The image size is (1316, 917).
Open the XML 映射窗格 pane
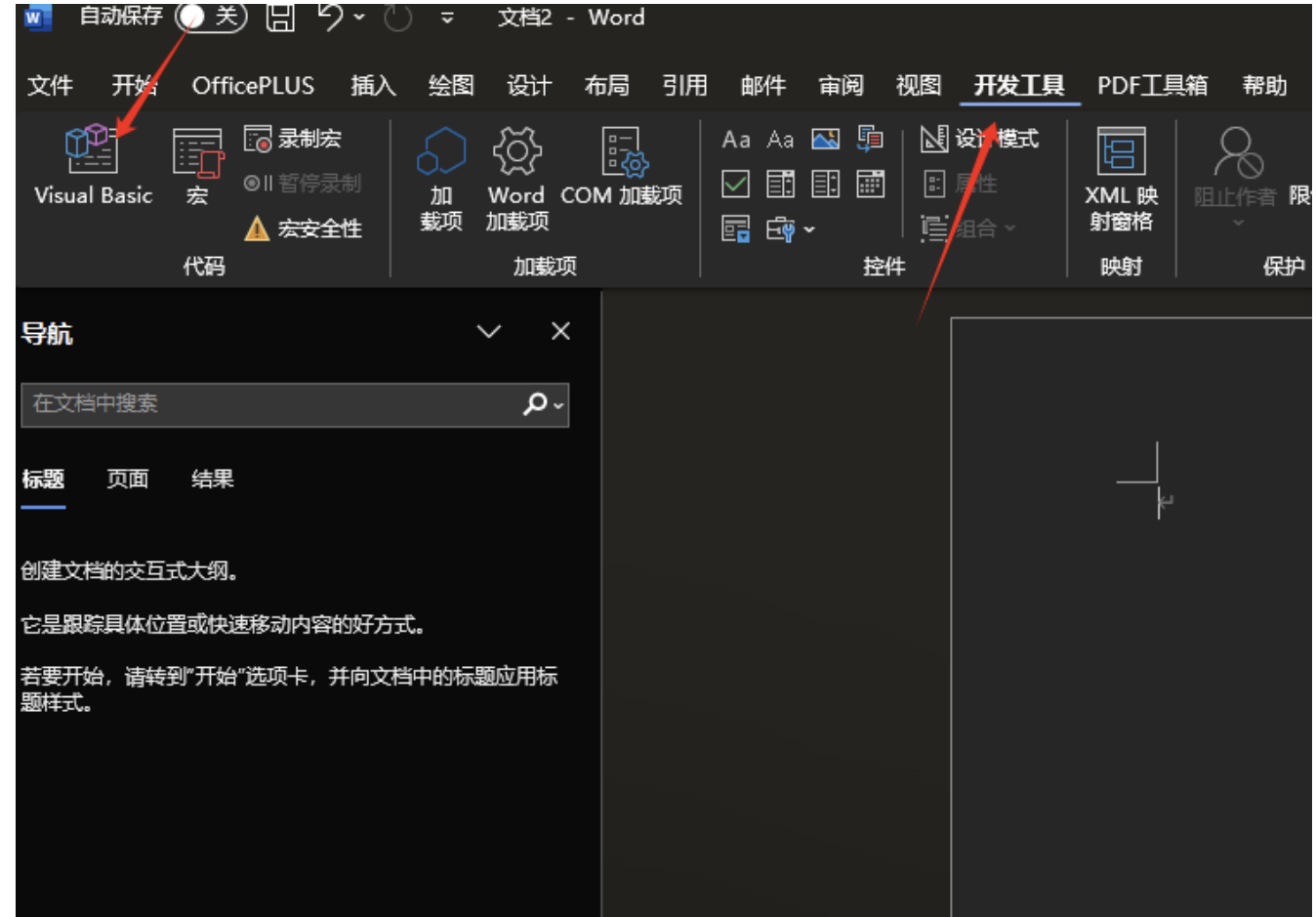(1121, 179)
